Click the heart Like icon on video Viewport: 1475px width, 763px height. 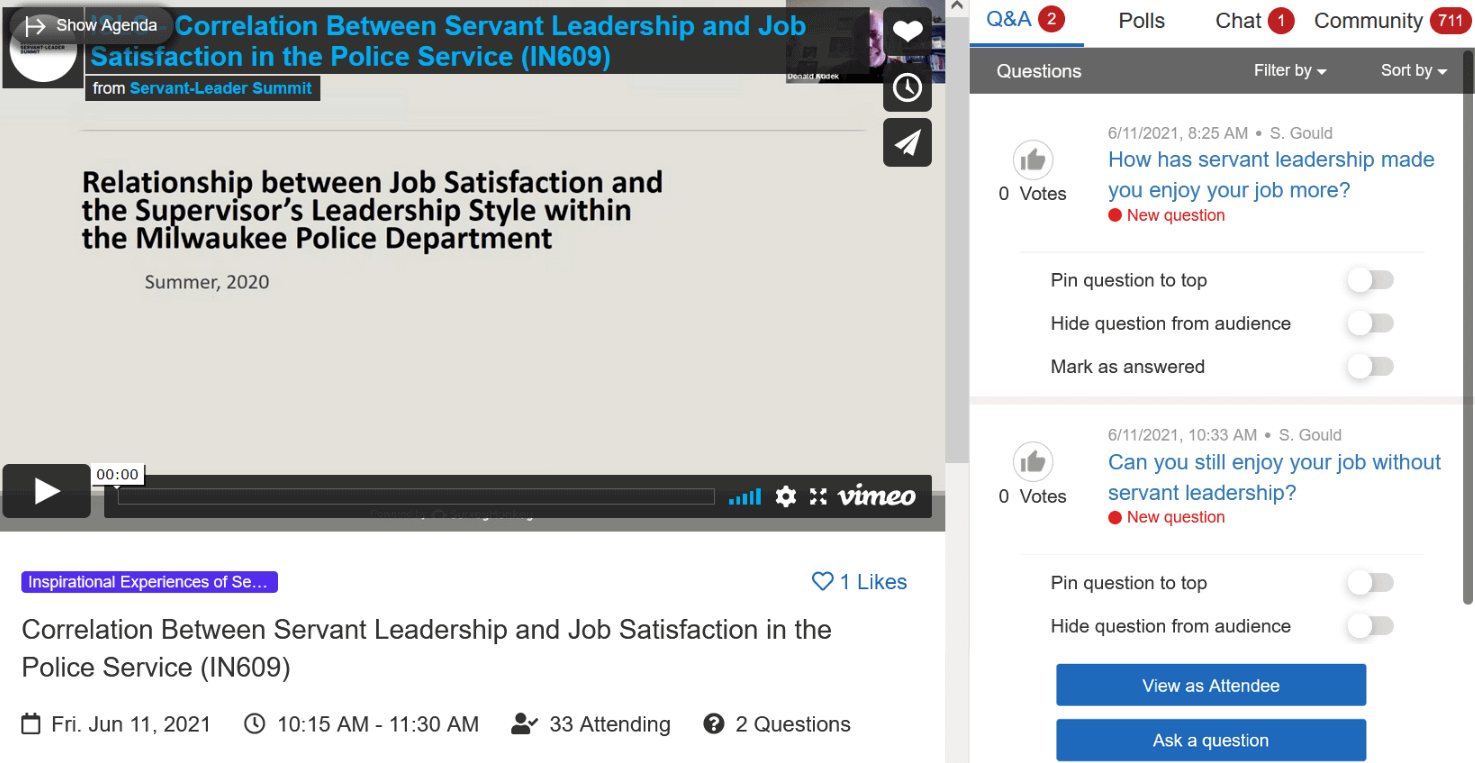pos(907,32)
